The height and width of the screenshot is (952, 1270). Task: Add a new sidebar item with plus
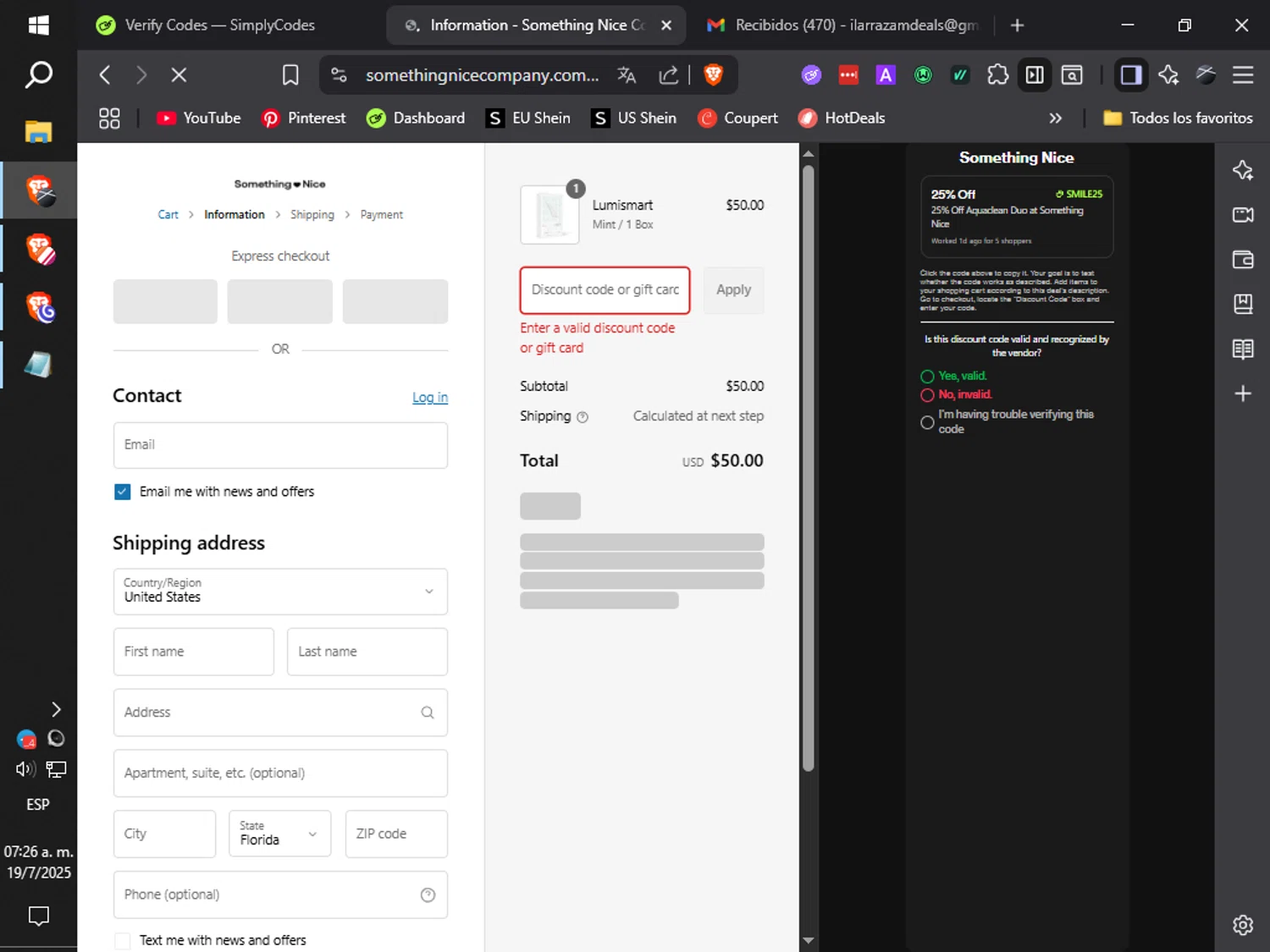coord(1243,393)
